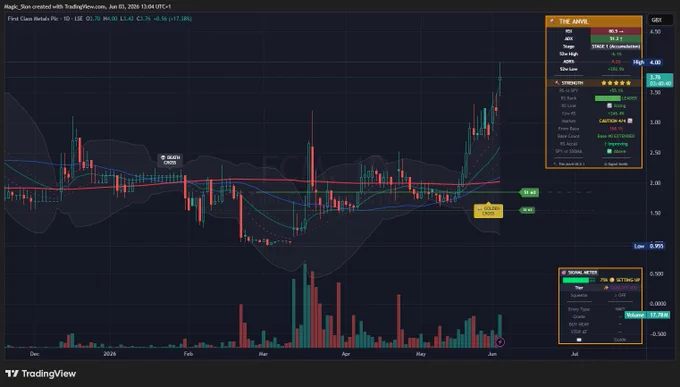Click the lower green S2 level tag

pyautogui.click(x=527, y=210)
